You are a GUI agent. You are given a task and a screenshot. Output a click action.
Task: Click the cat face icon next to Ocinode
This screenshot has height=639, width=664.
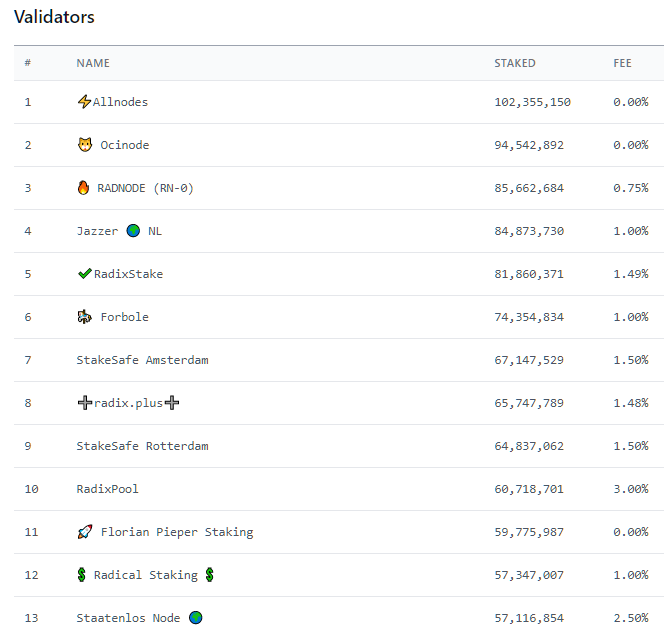(85, 145)
